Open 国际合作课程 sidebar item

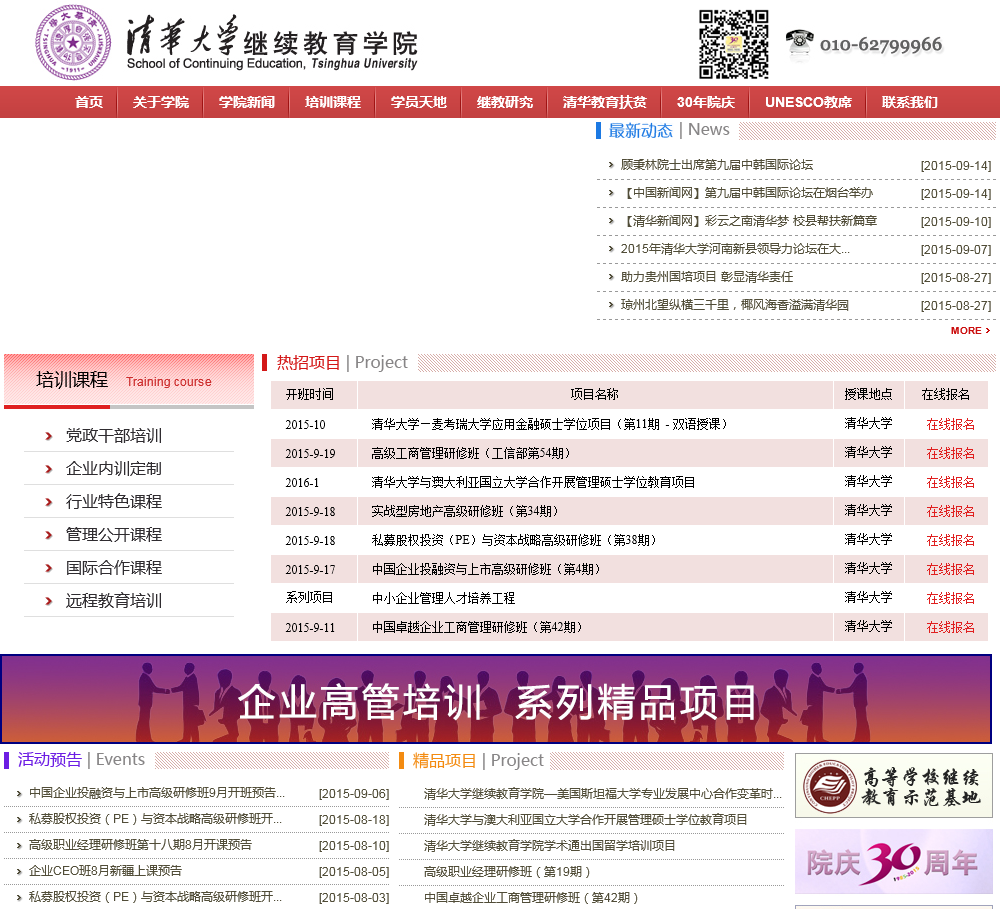114,568
